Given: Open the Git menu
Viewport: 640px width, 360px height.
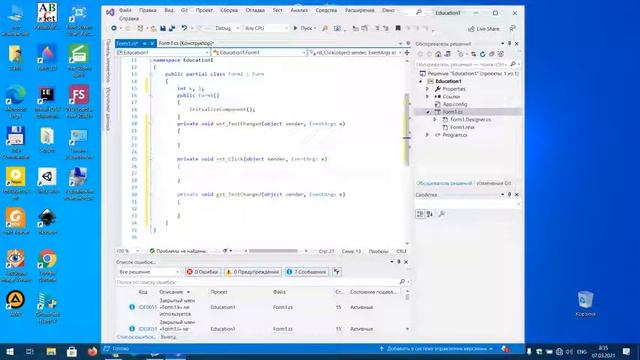Looking at the screenshot, I should 184,10.
